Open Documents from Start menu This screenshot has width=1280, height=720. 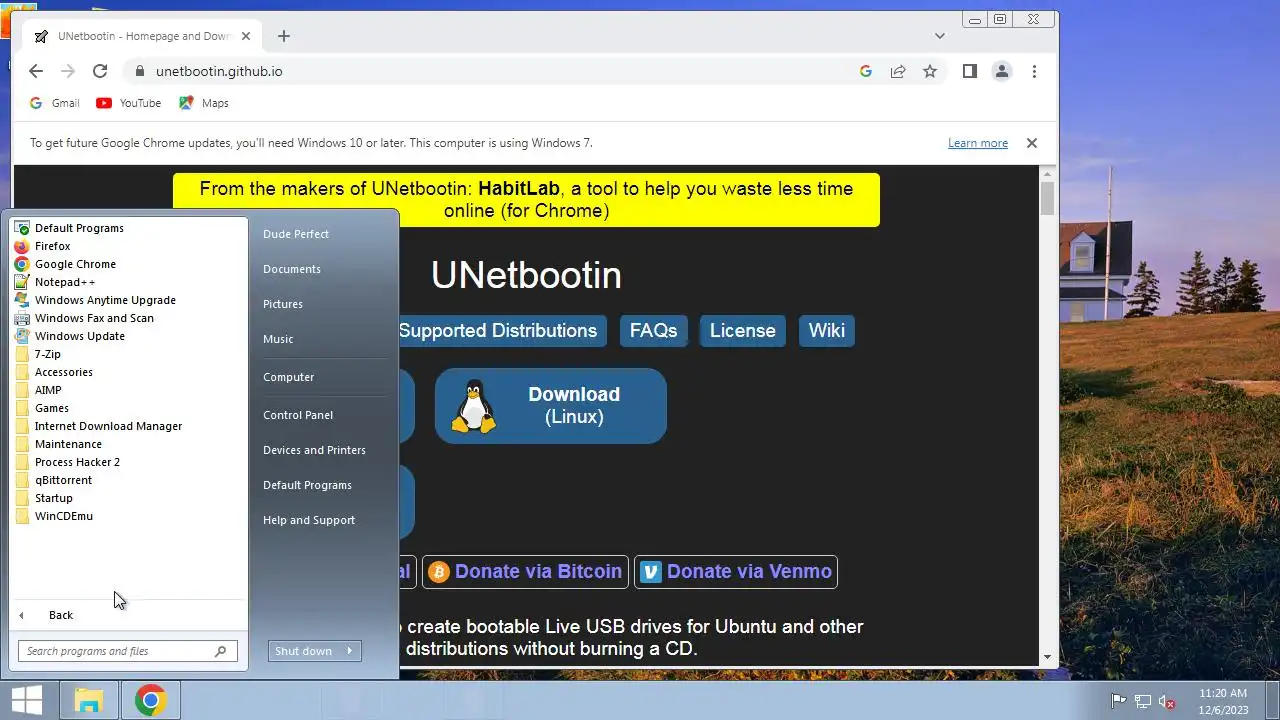(x=292, y=269)
